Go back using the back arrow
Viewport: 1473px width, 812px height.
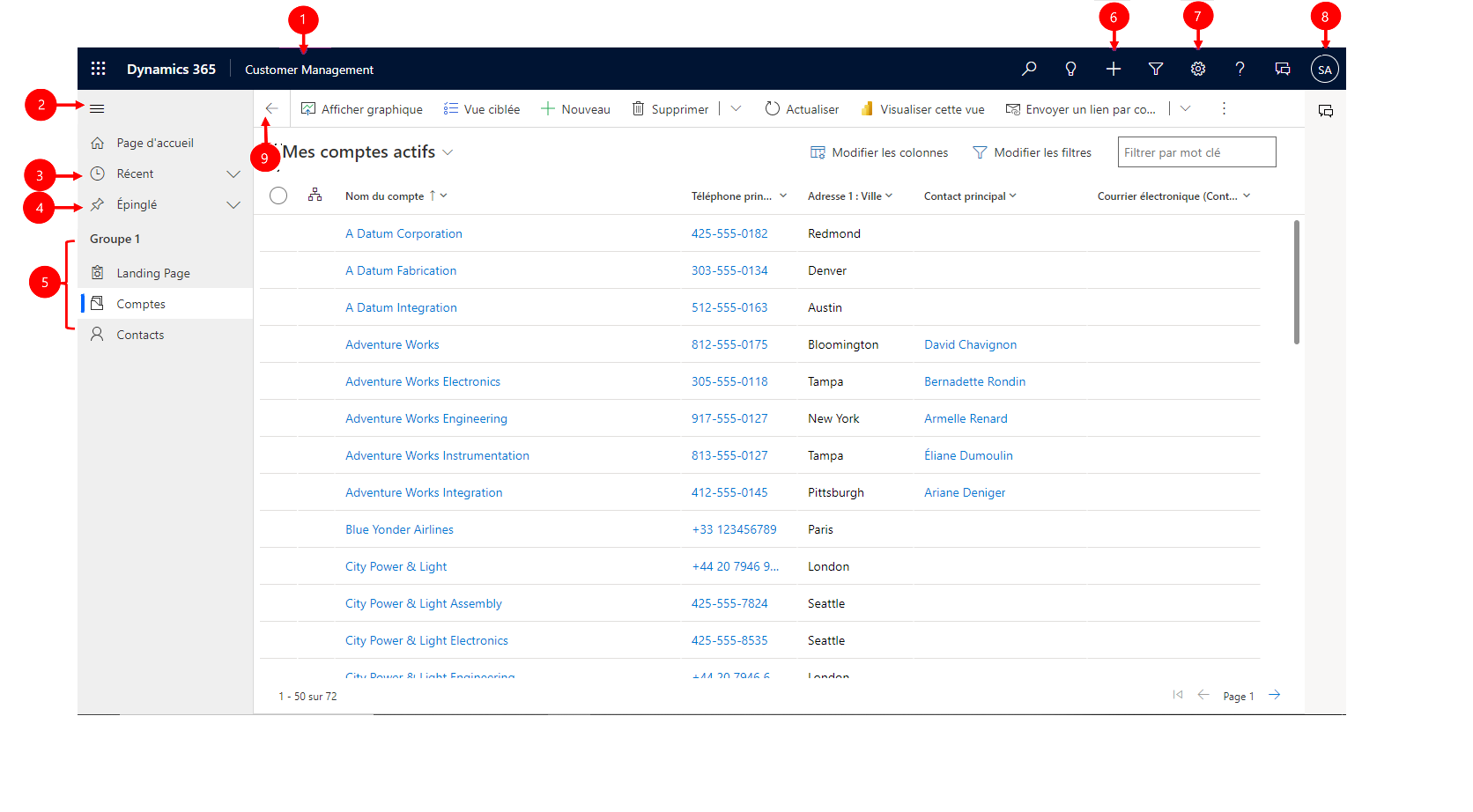(x=271, y=108)
